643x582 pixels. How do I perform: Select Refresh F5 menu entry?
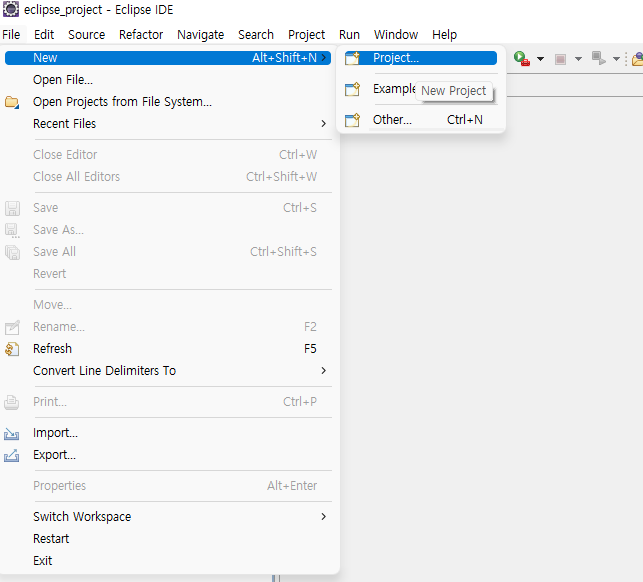168,349
